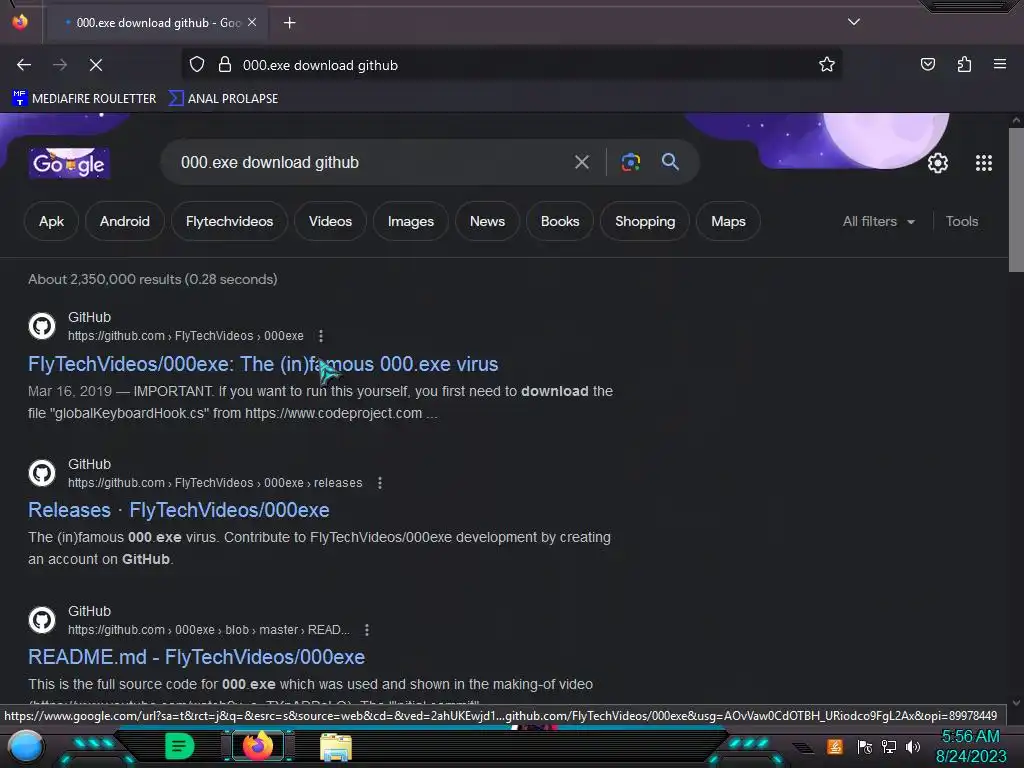Image resolution: width=1024 pixels, height=768 pixels.
Task: Bookmark this page with the star icon
Action: [x=827, y=65]
